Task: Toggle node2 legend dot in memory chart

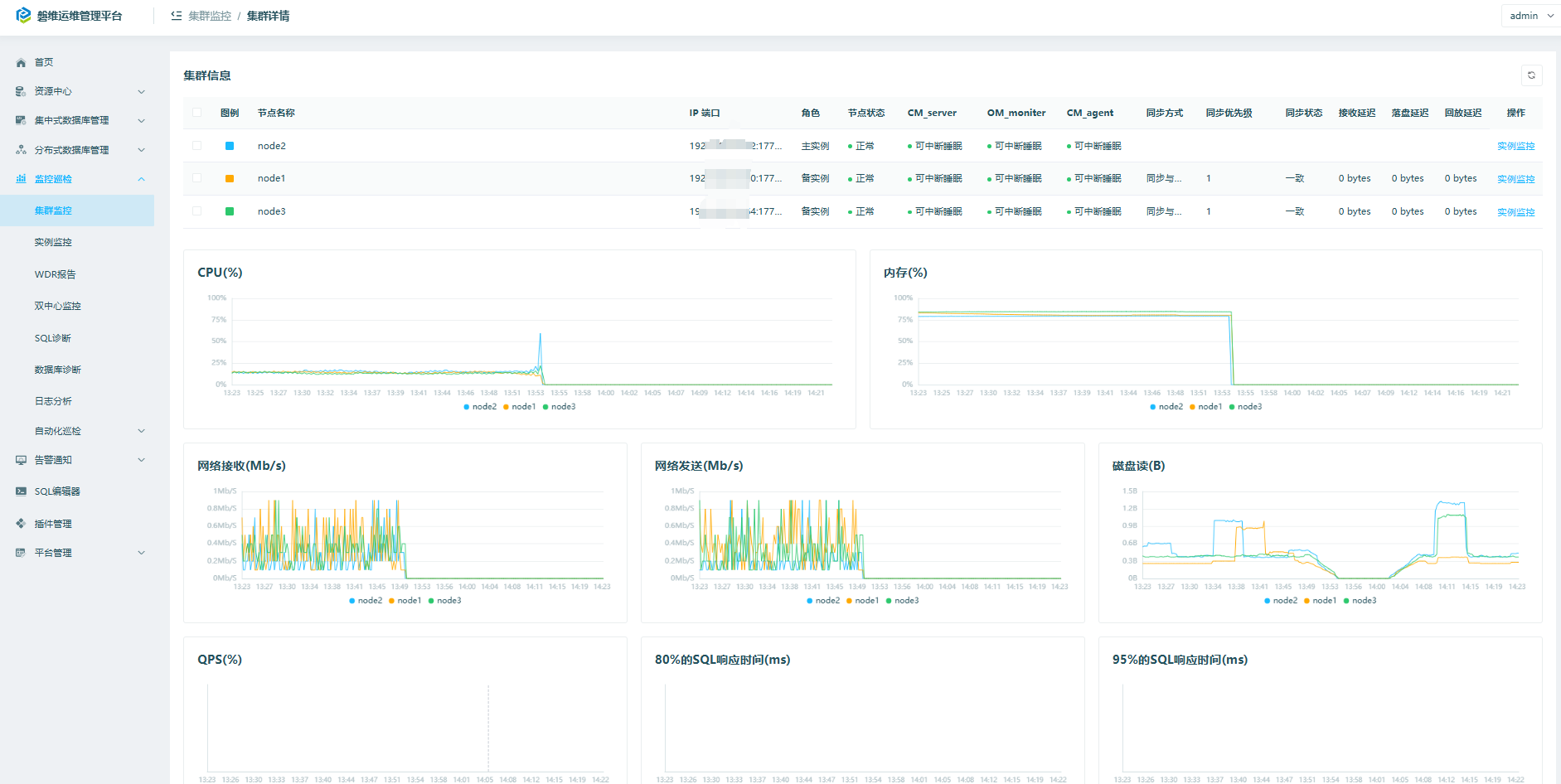Action: 1153,407
